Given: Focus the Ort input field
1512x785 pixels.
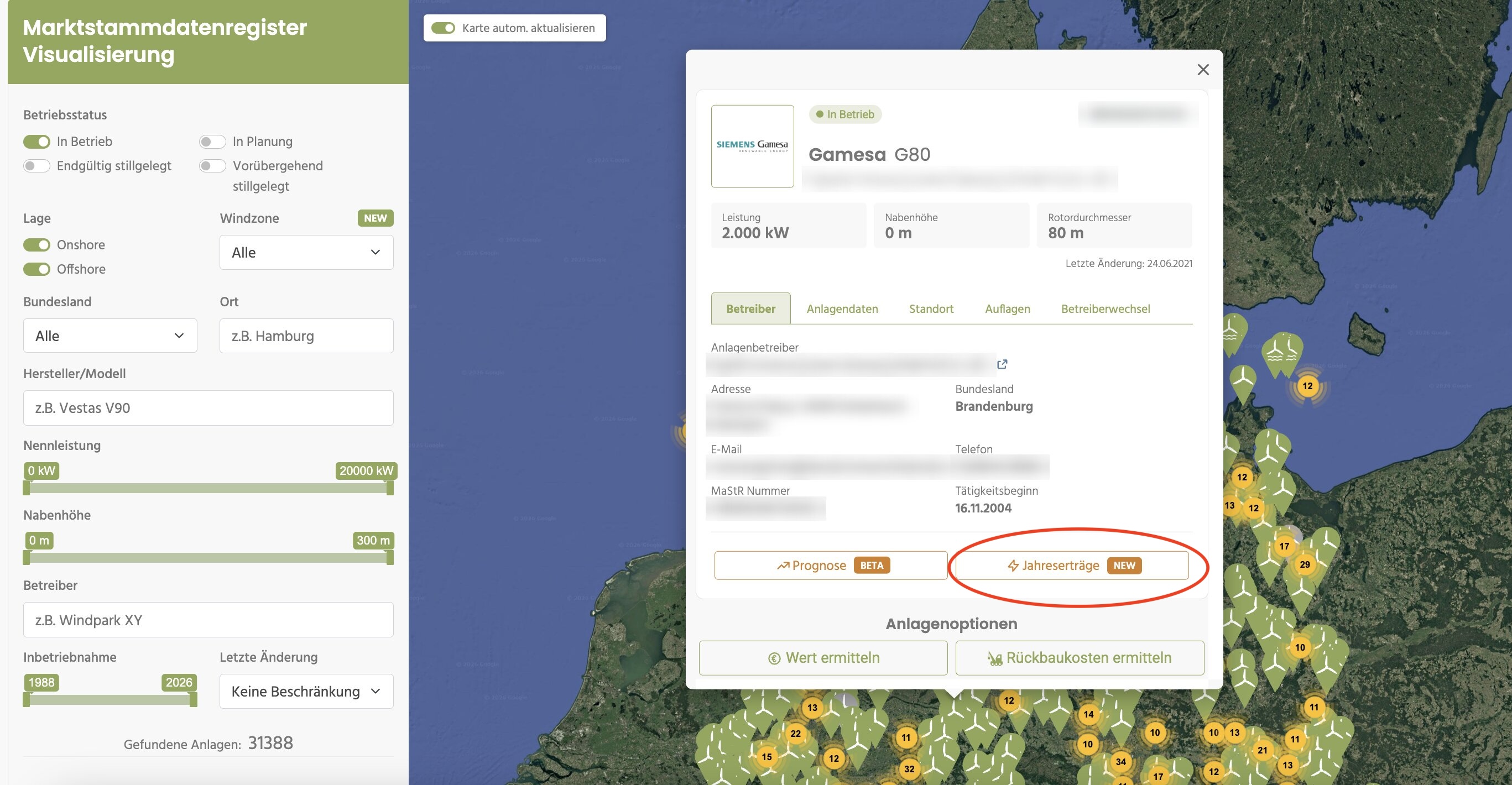Looking at the screenshot, I should tap(306, 336).
